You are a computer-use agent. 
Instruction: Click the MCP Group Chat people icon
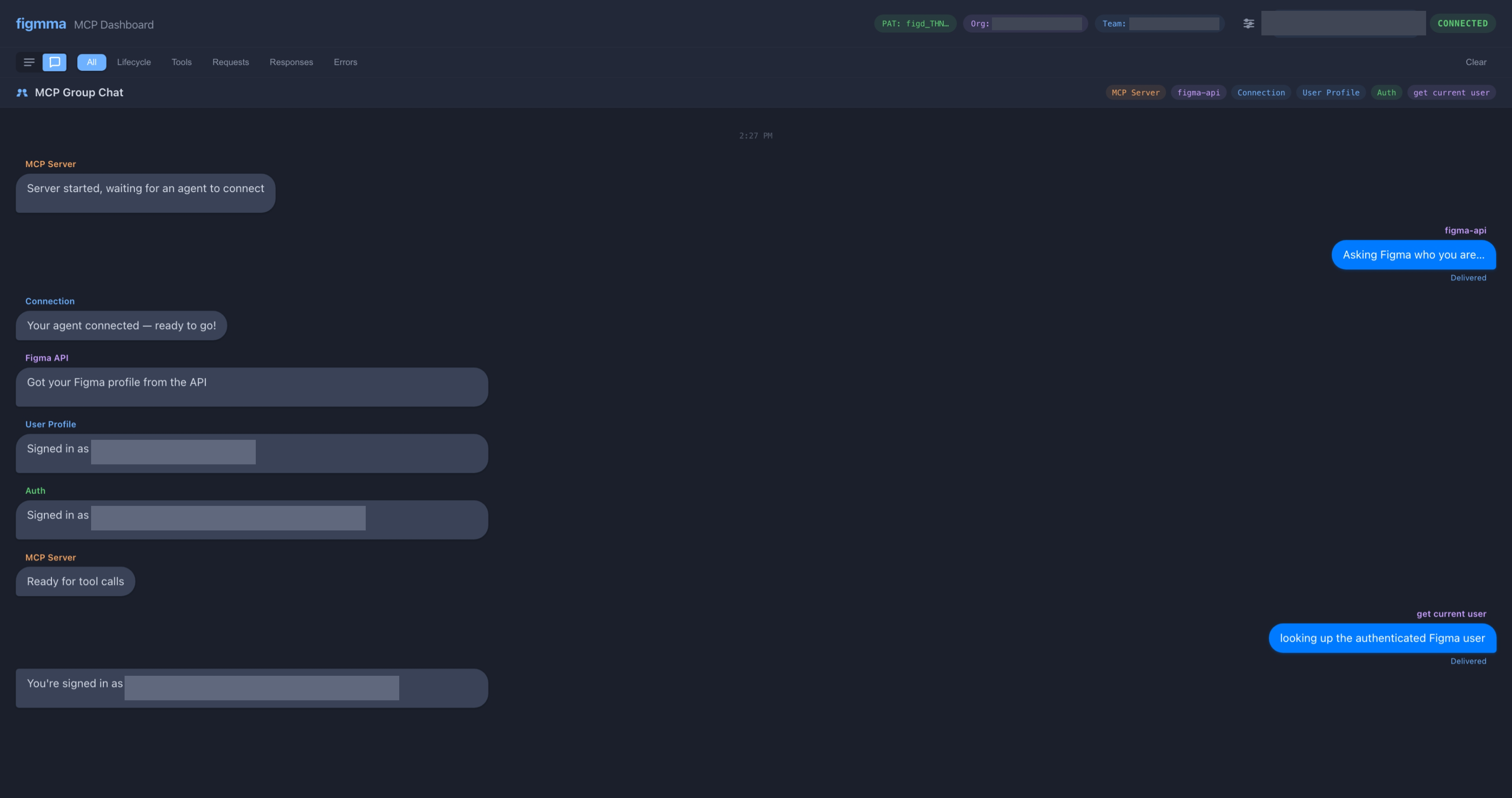point(22,93)
